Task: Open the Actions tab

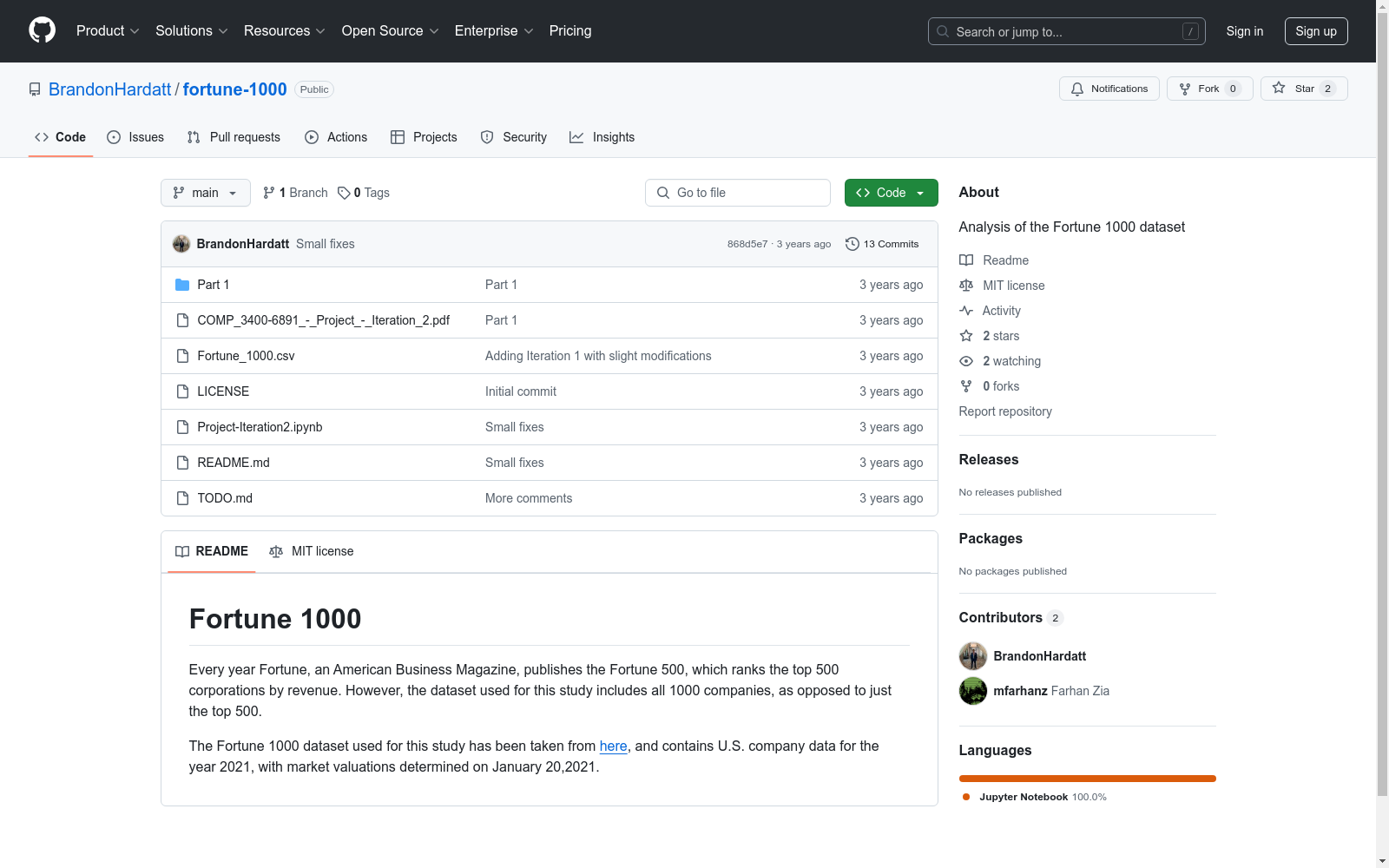Action: click(336, 137)
